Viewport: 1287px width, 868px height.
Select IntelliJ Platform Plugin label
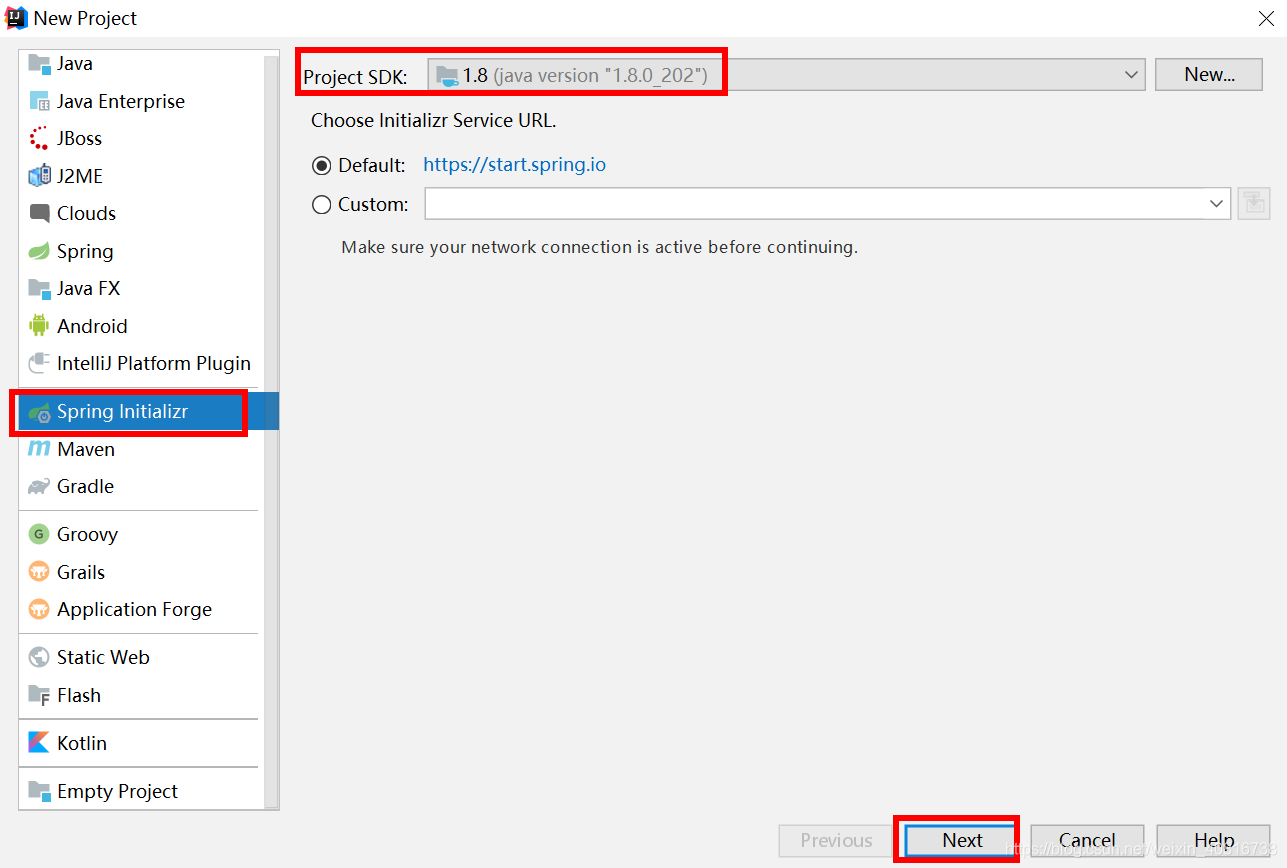(154, 364)
